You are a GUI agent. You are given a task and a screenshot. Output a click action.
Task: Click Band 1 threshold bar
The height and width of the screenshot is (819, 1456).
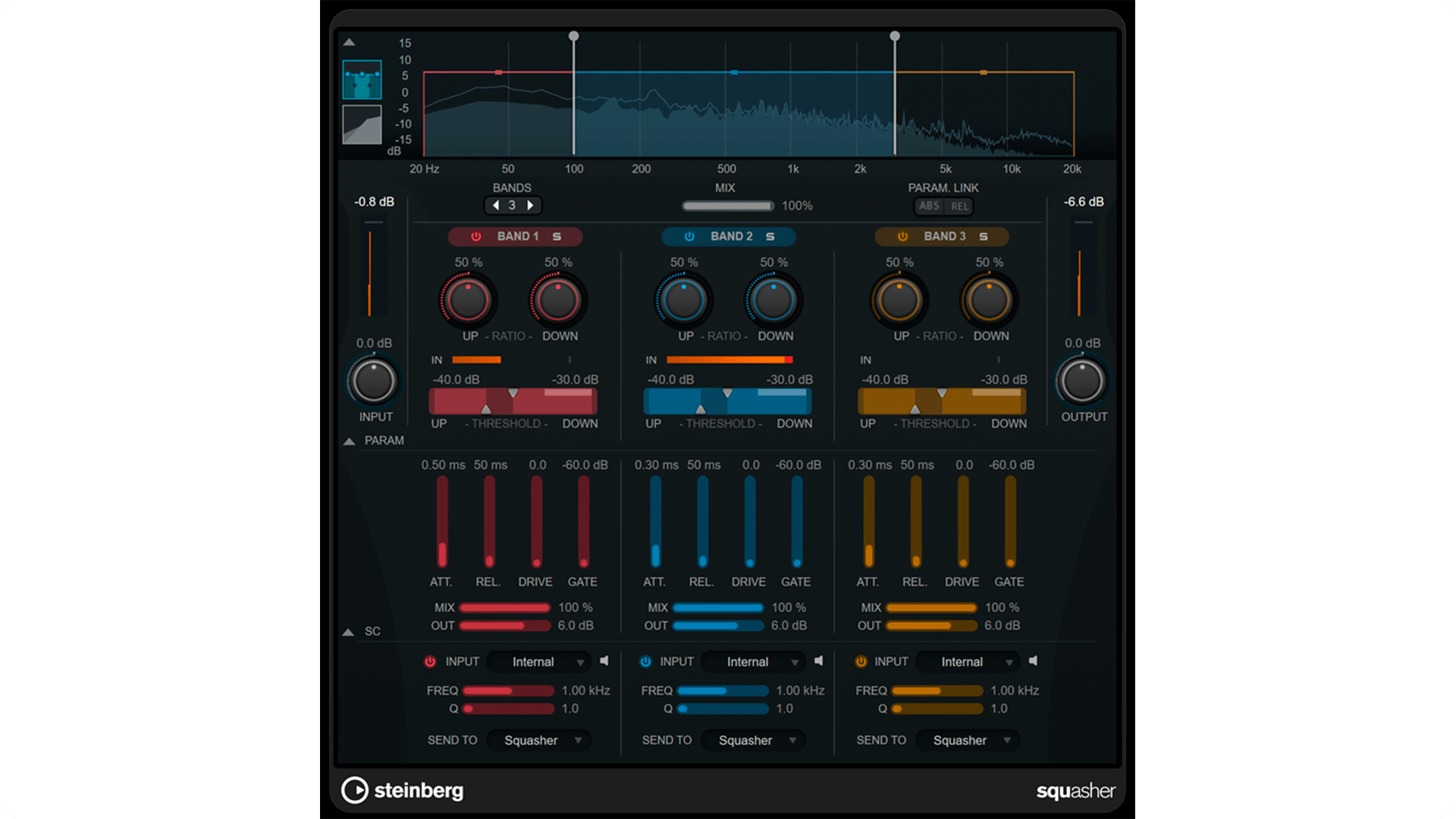pyautogui.click(x=513, y=401)
